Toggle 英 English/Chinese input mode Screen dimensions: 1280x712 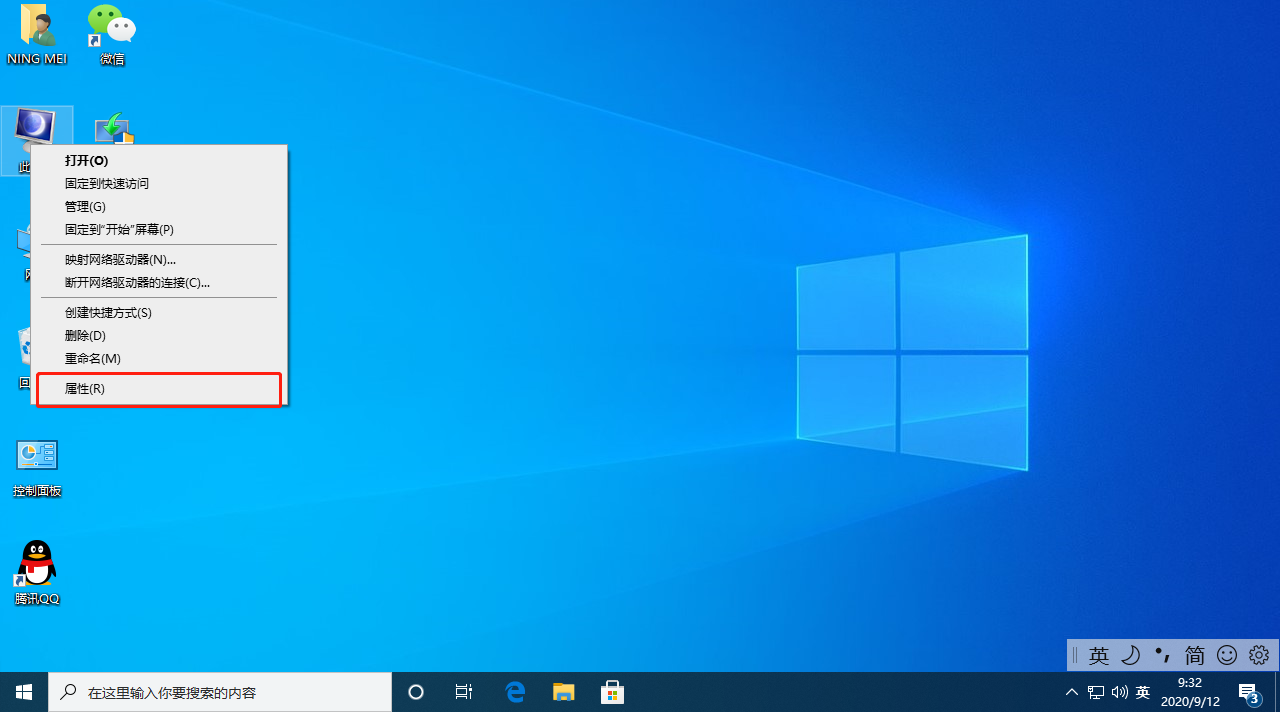click(1099, 655)
